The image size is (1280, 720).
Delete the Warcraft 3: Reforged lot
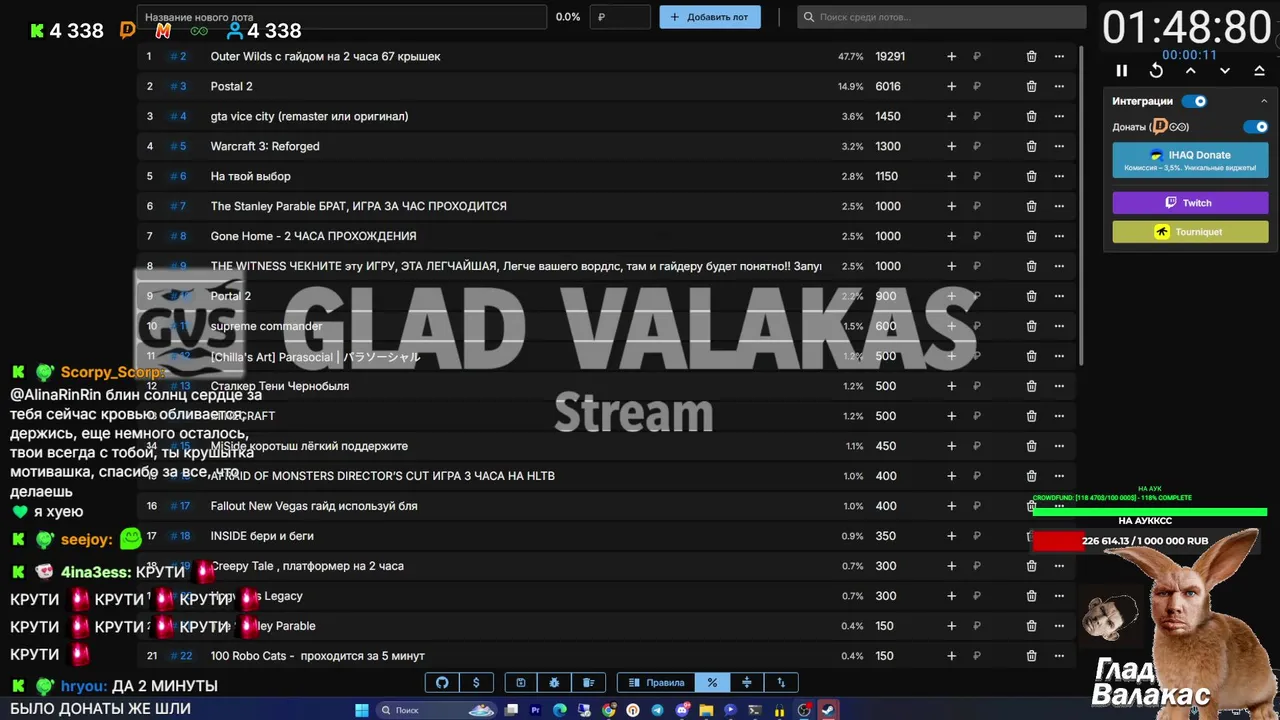(x=1032, y=147)
